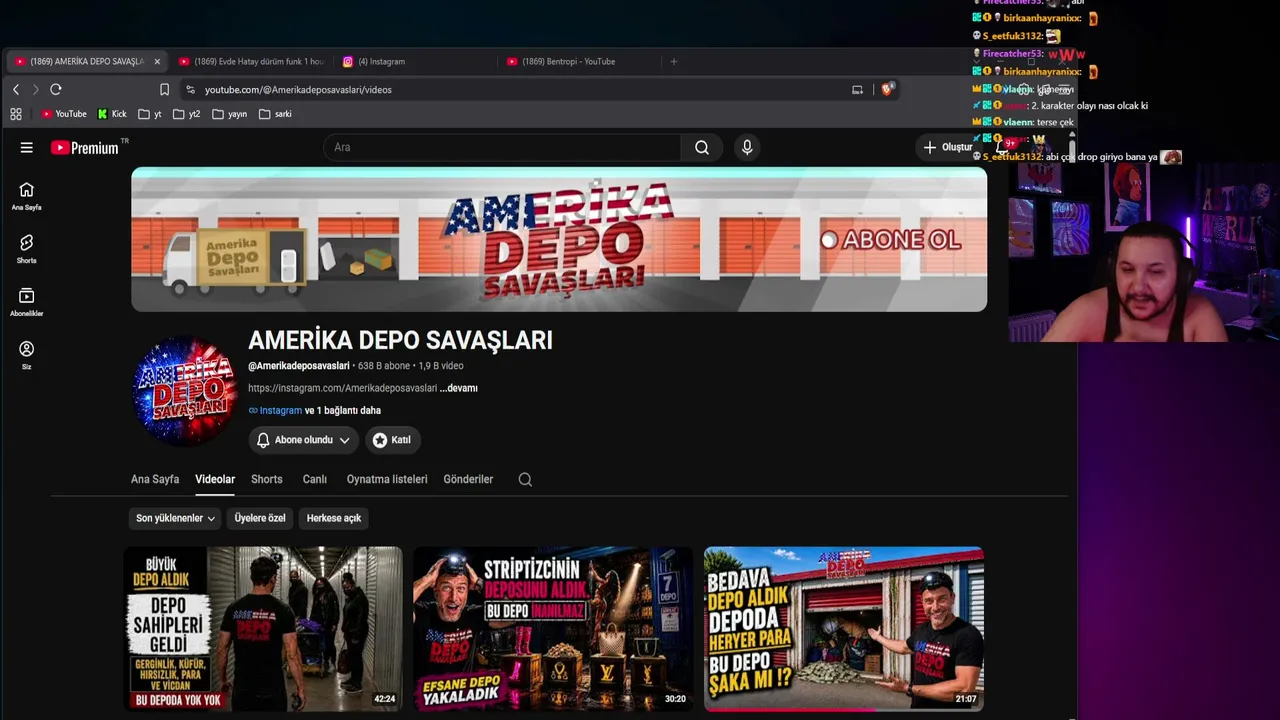Open the YouTube hamburger guide menu
Screen dimensions: 1280x720
point(27,147)
